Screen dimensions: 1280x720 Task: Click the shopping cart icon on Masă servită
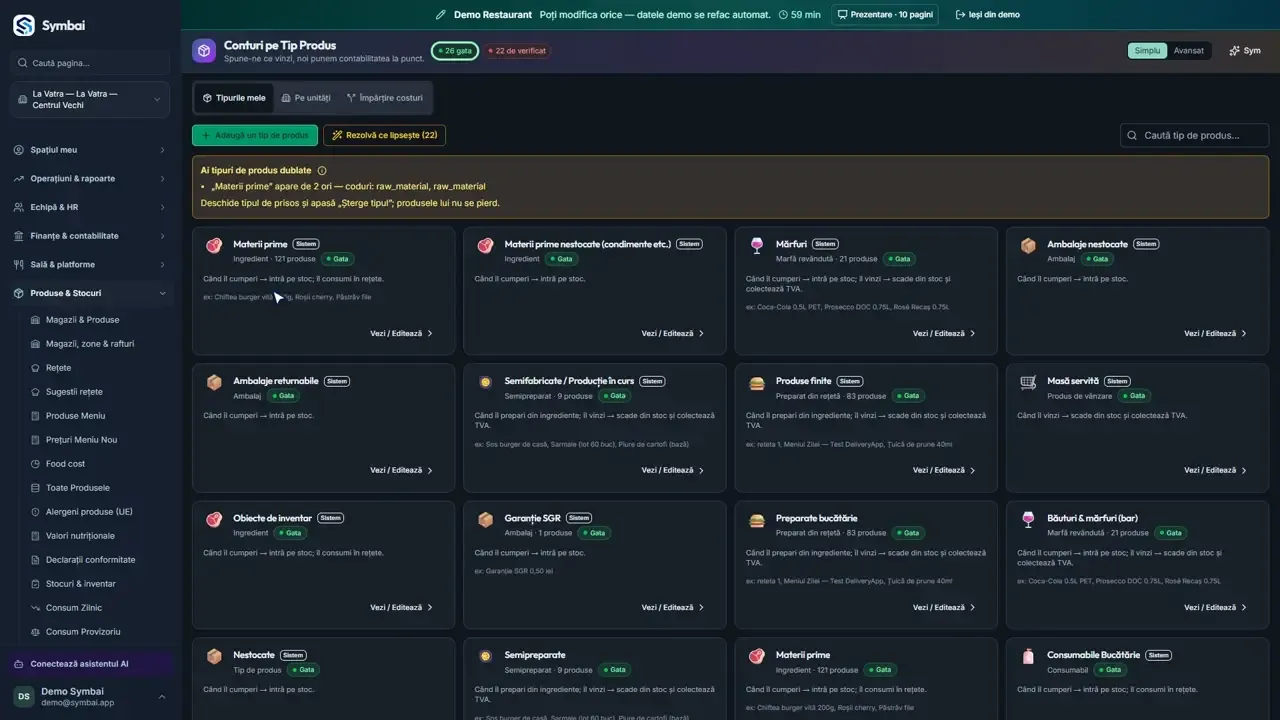point(1028,382)
